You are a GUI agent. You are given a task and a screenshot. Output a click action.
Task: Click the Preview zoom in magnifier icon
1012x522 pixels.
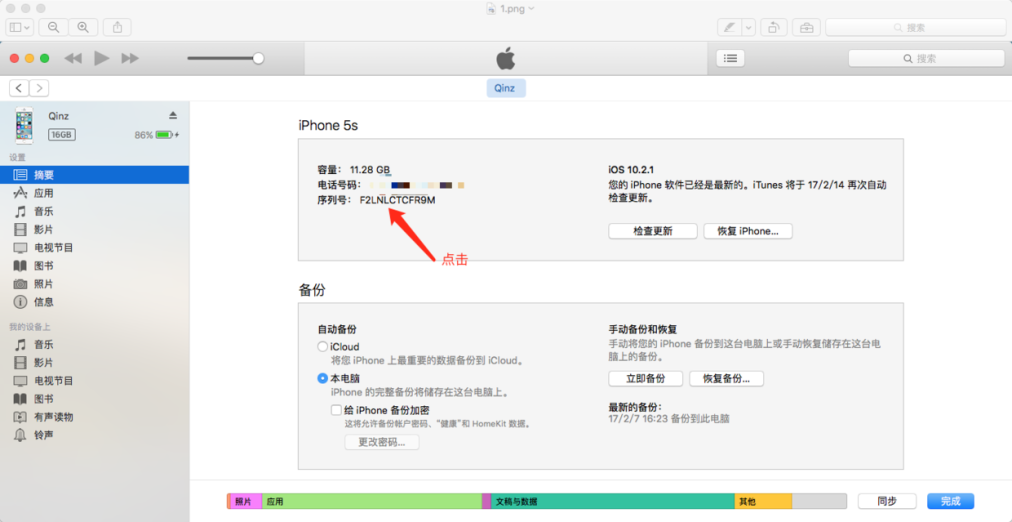click(83, 27)
